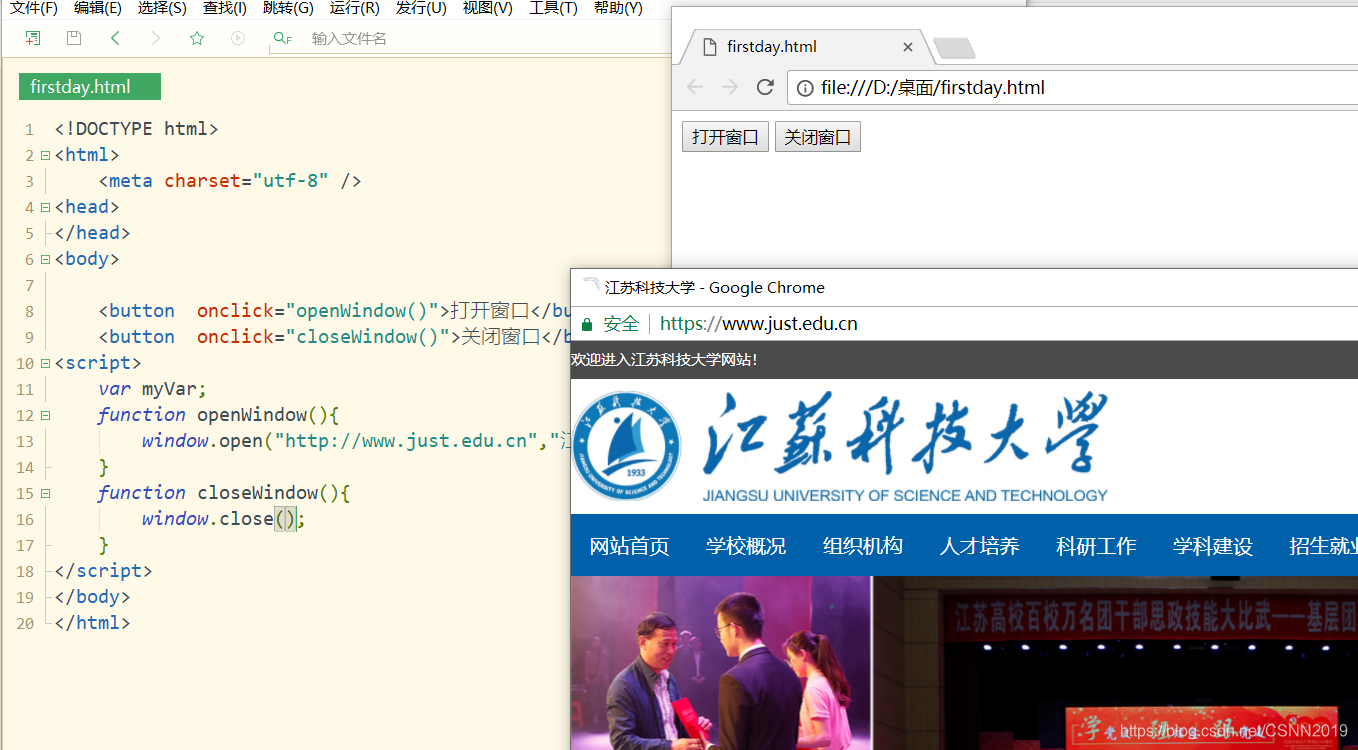Click 'var myVar;' on line 11
Viewport: 1358px width, 750px height.
pyautogui.click(x=152, y=389)
